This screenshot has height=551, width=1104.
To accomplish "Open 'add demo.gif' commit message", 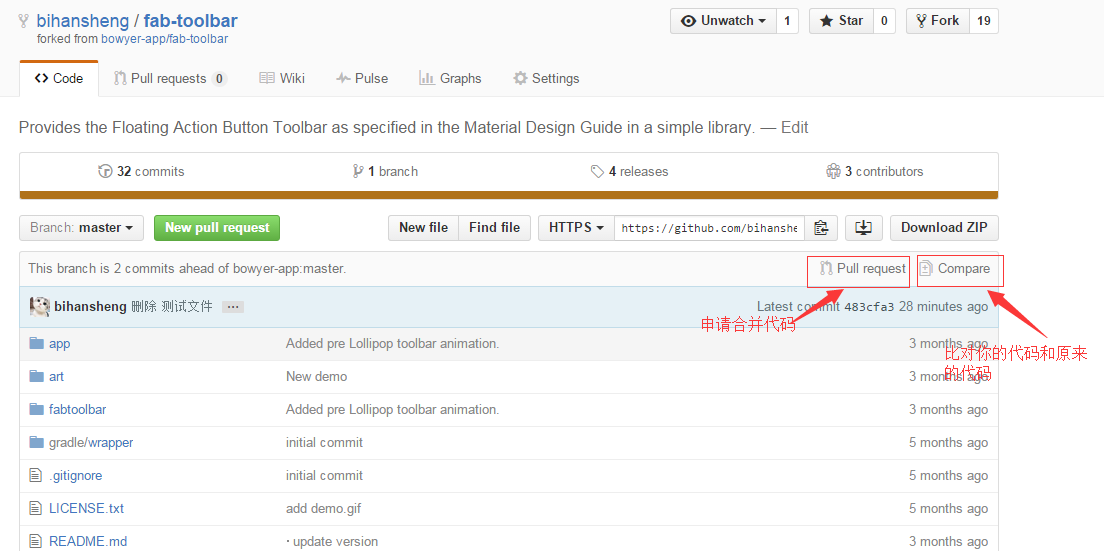I will [x=323, y=508].
